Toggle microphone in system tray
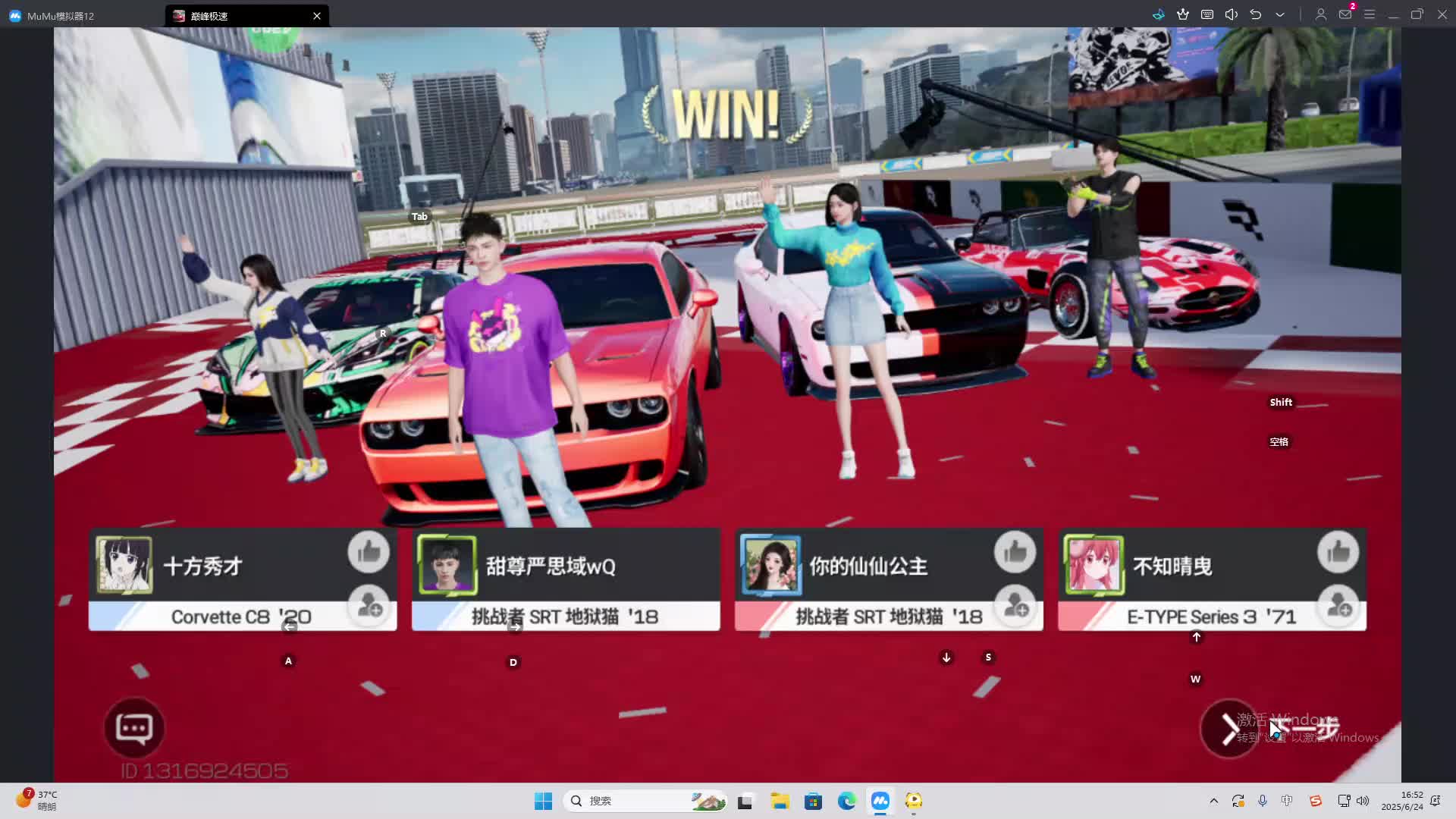Viewport: 1456px width, 819px height. (1263, 801)
